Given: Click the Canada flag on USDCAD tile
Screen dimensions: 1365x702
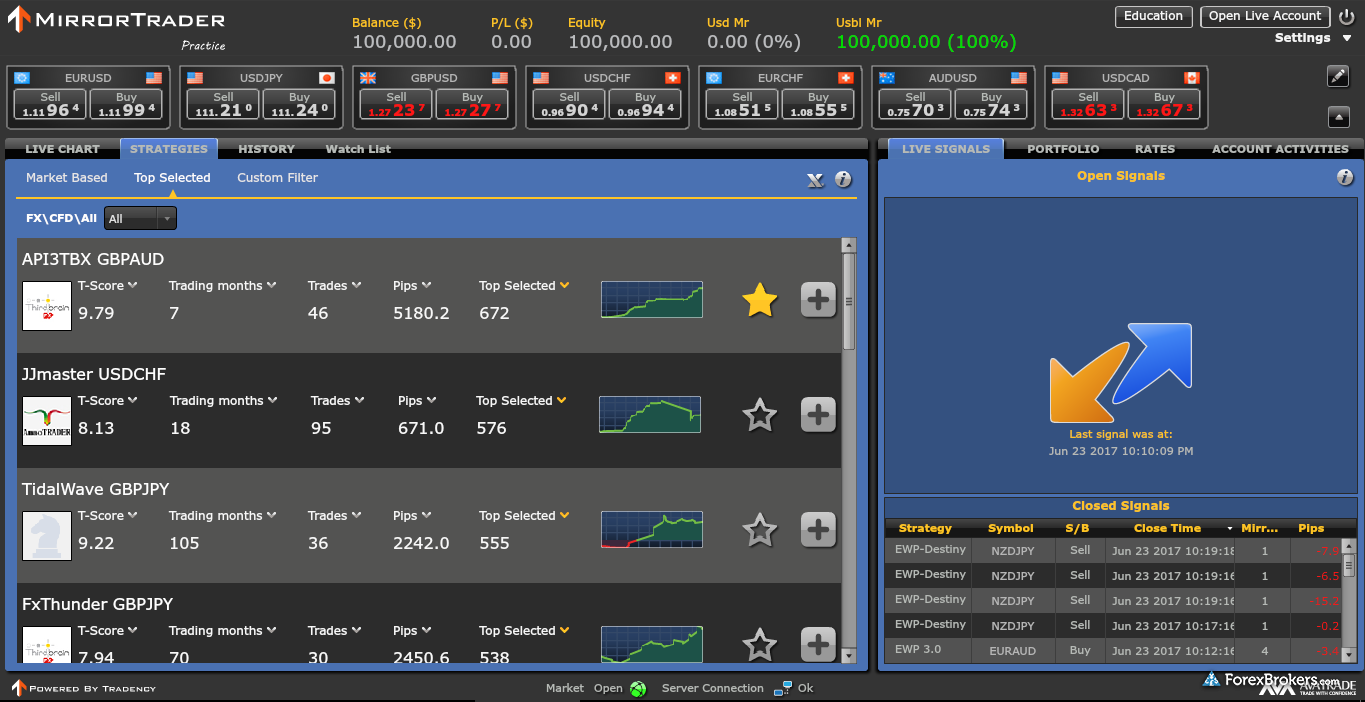Looking at the screenshot, I should pos(1191,77).
